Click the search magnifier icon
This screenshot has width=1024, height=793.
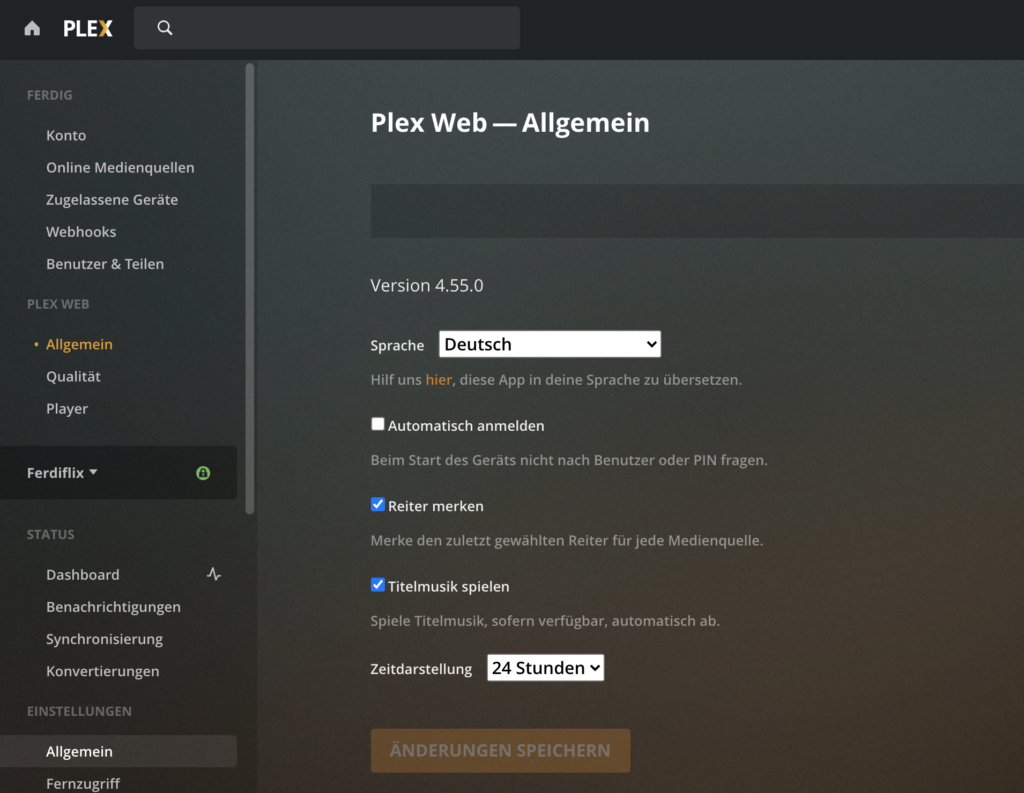tap(165, 28)
